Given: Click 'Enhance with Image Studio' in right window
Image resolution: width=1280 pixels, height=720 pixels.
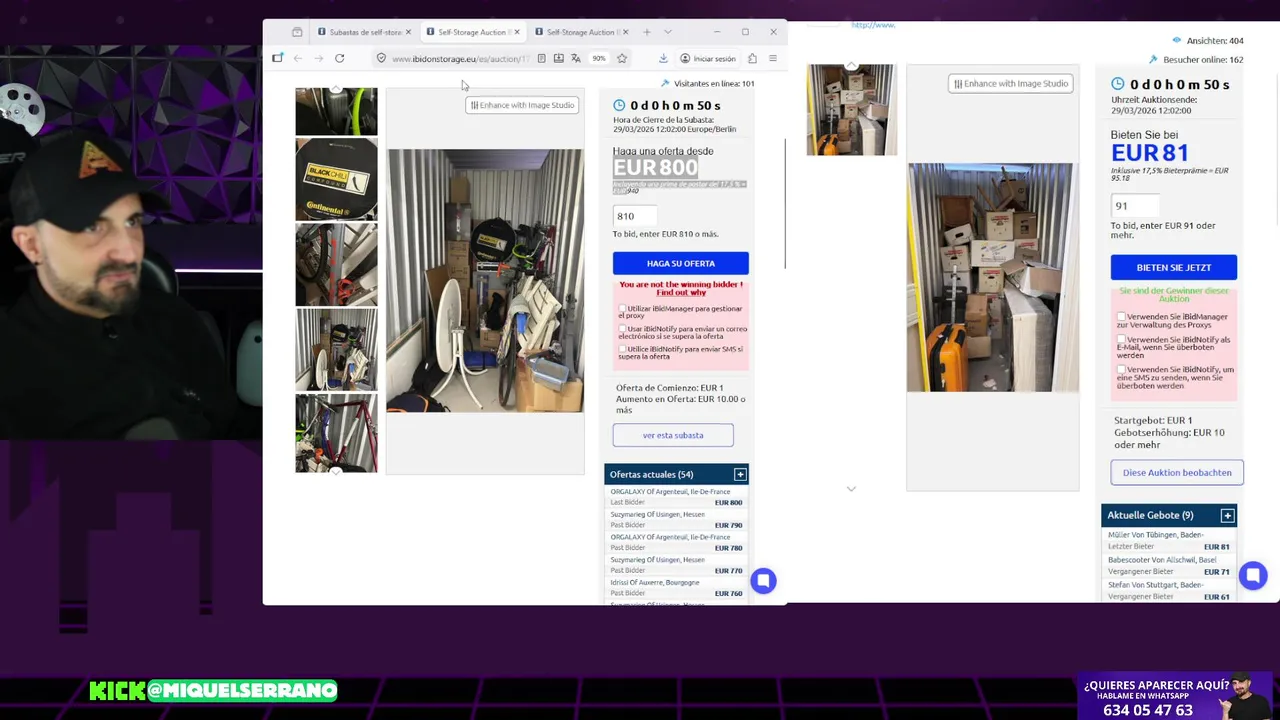Looking at the screenshot, I should (x=1010, y=84).
